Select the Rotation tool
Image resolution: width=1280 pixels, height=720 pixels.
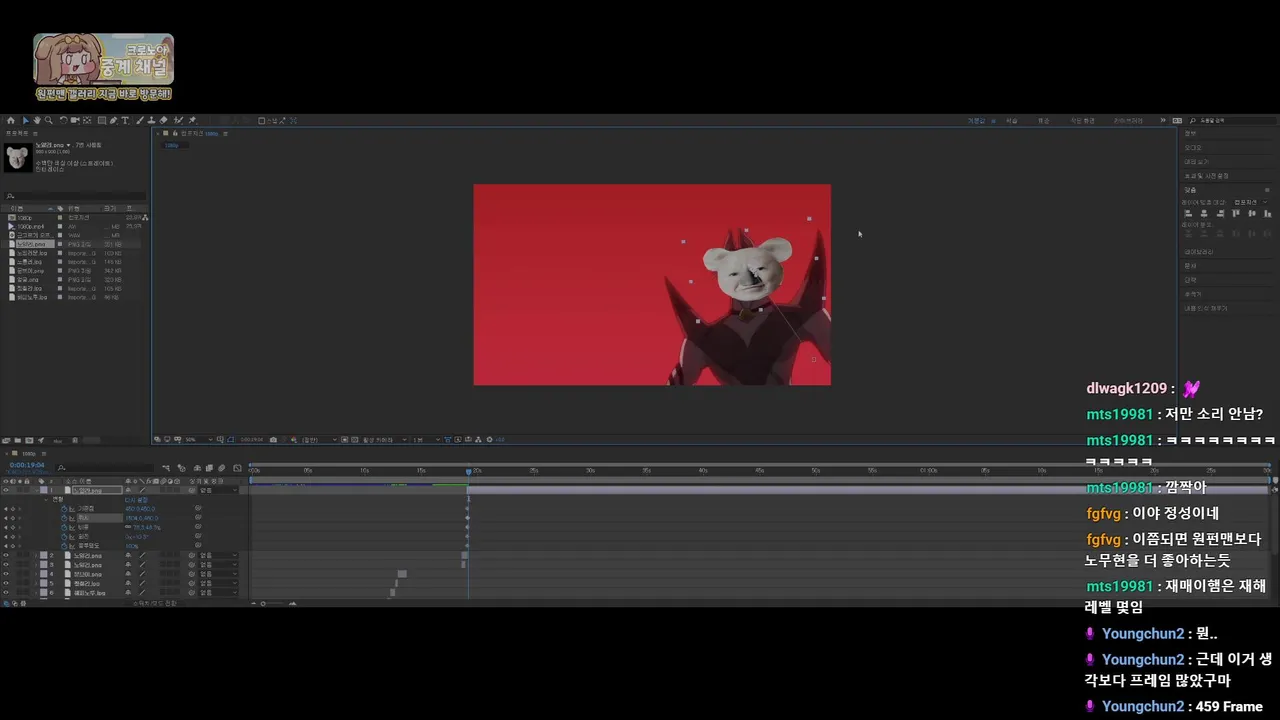point(63,120)
